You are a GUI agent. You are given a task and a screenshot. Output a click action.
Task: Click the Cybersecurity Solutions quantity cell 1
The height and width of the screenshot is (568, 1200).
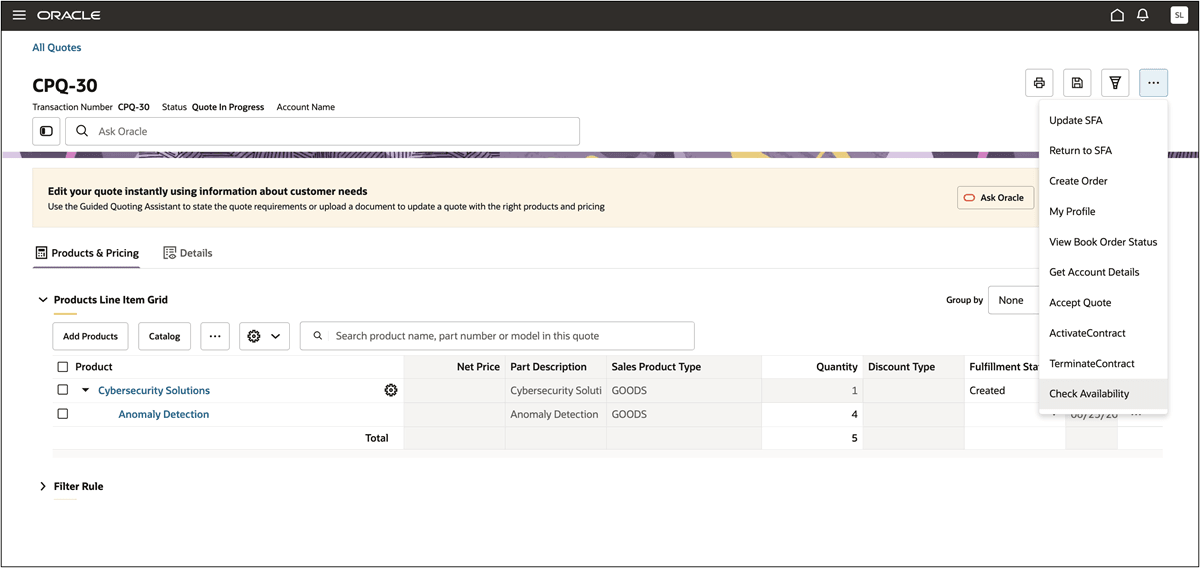812,390
